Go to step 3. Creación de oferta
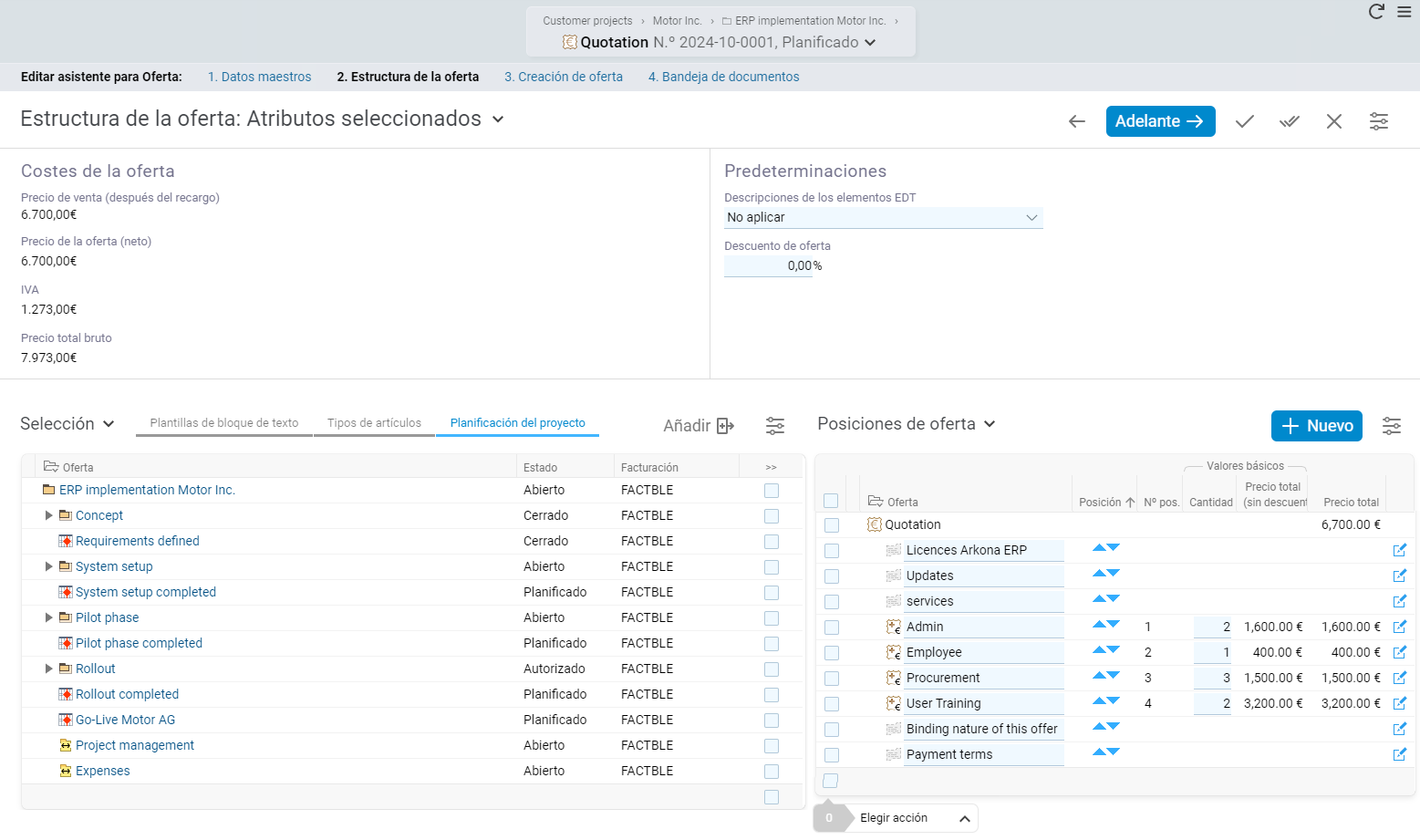This screenshot has width=1420, height=840. tap(564, 77)
